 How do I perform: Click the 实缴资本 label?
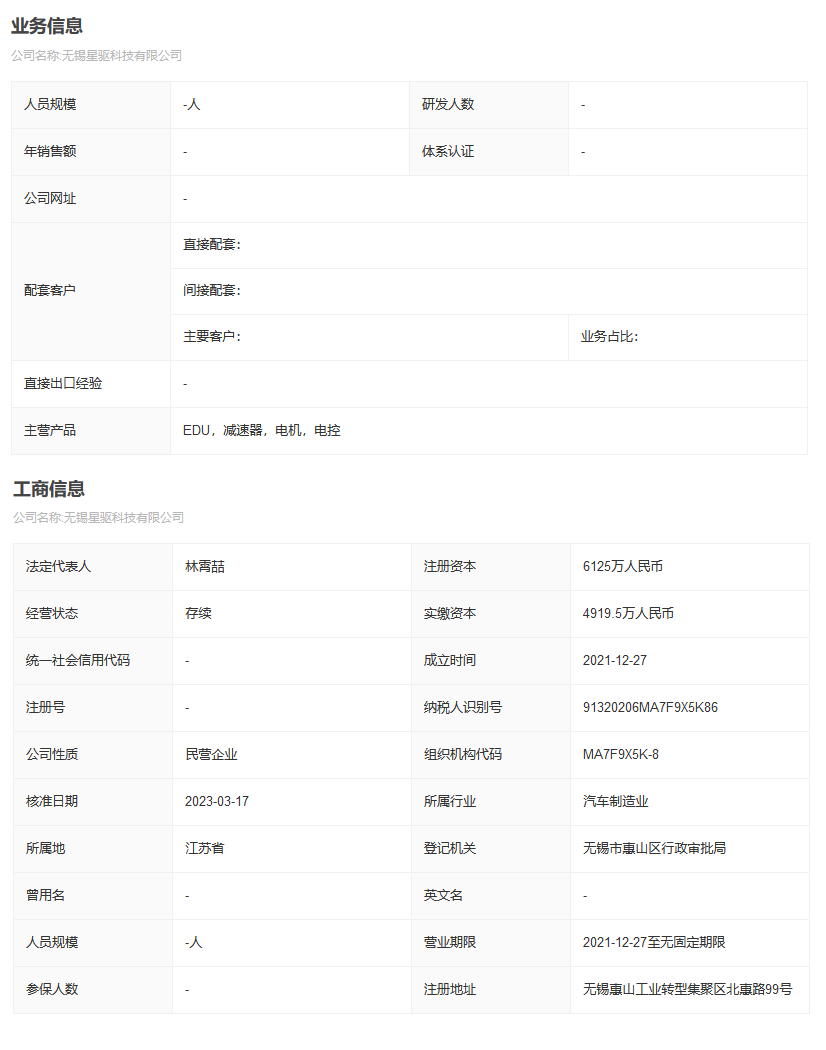(450, 613)
